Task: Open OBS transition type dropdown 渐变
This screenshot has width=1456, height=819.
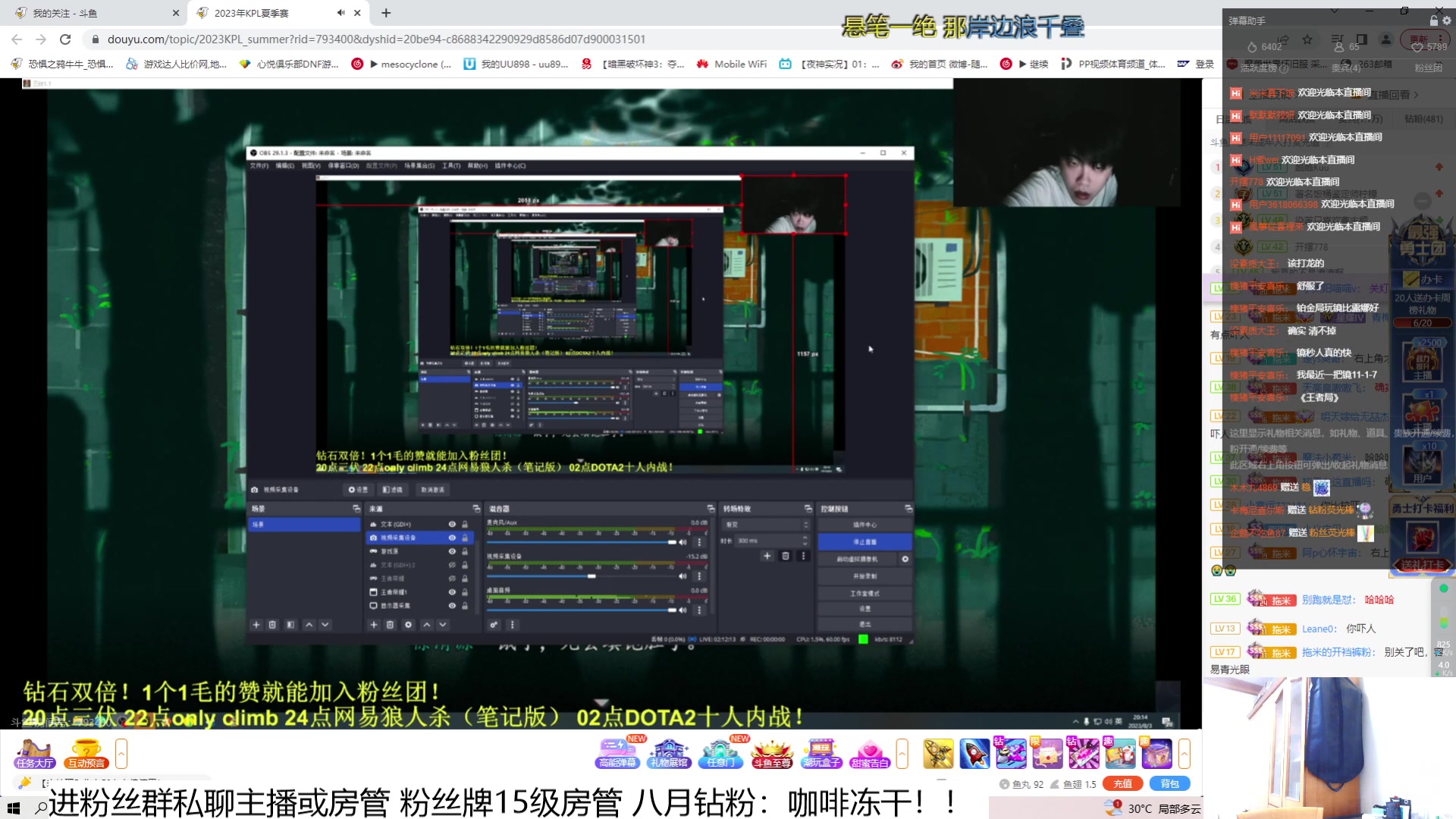Action: click(x=766, y=524)
